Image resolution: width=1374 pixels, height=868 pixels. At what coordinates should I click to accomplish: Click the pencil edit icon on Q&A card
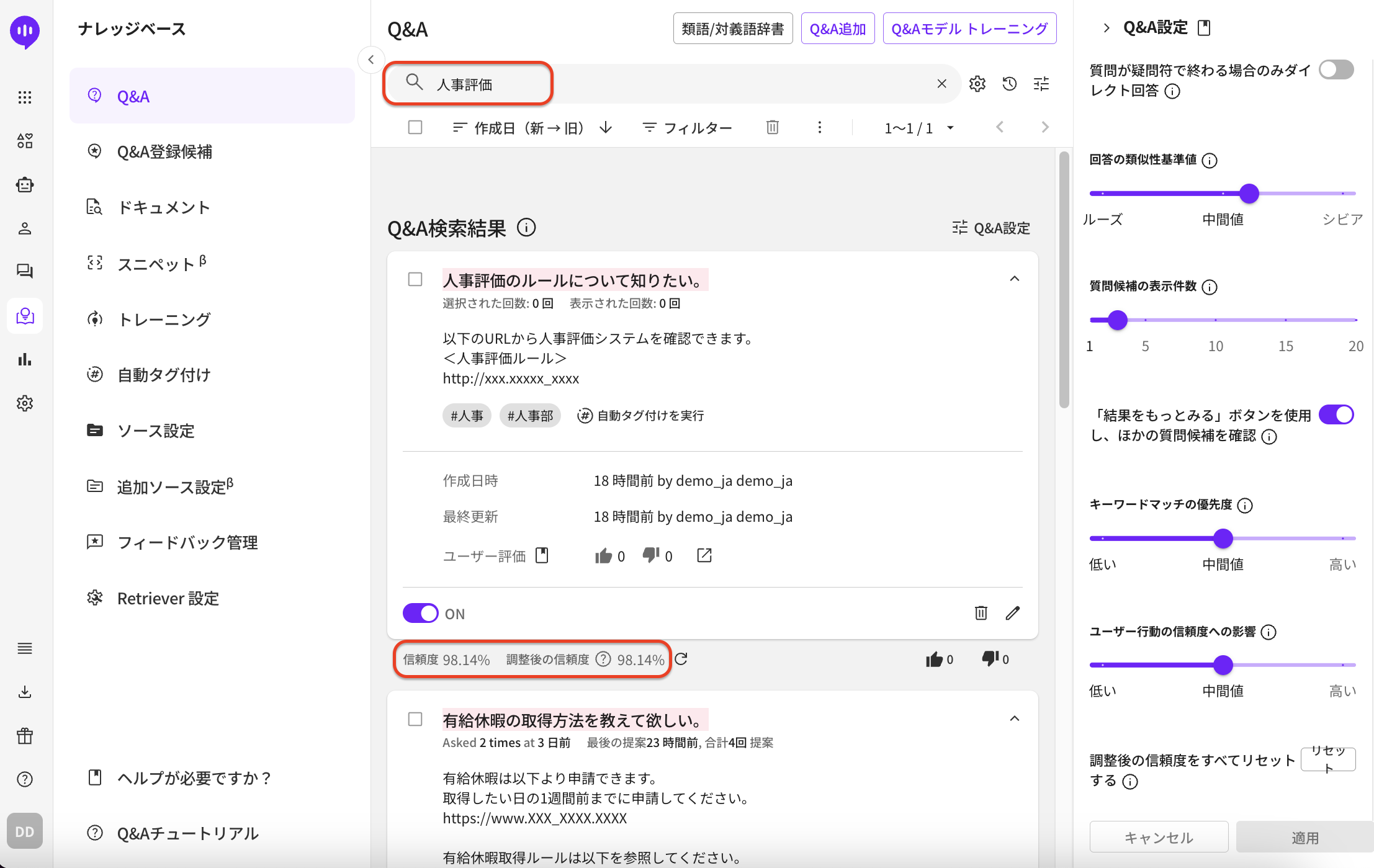click(1012, 613)
